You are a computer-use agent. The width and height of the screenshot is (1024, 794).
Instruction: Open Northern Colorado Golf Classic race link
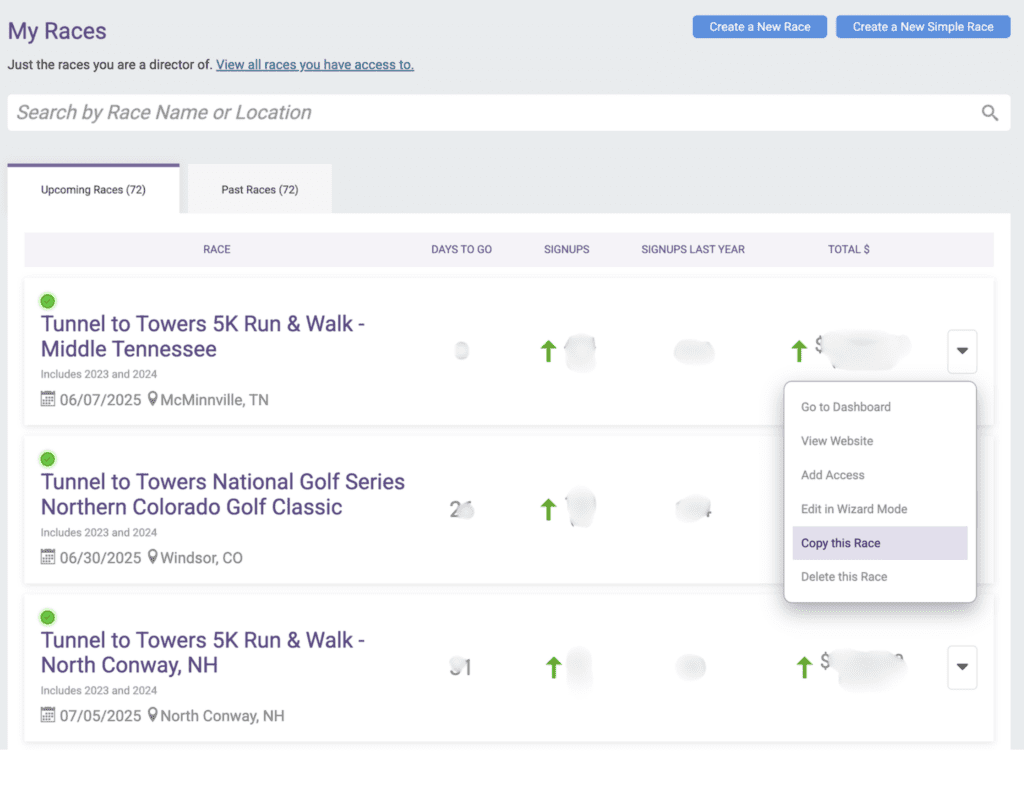[223, 494]
